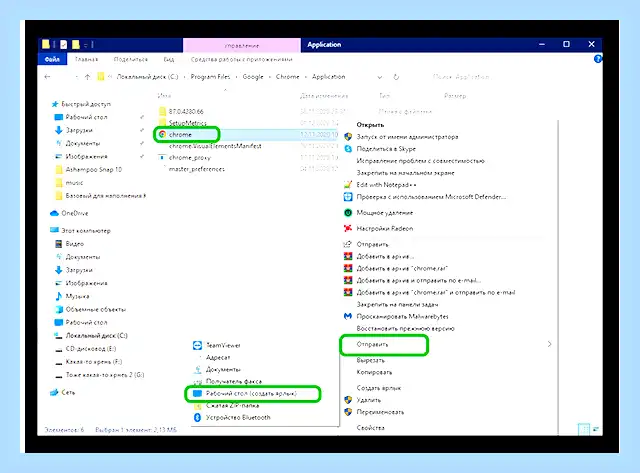640x473 pixels.
Task: Click the OneDrive cloud icon
Action: tap(54, 213)
